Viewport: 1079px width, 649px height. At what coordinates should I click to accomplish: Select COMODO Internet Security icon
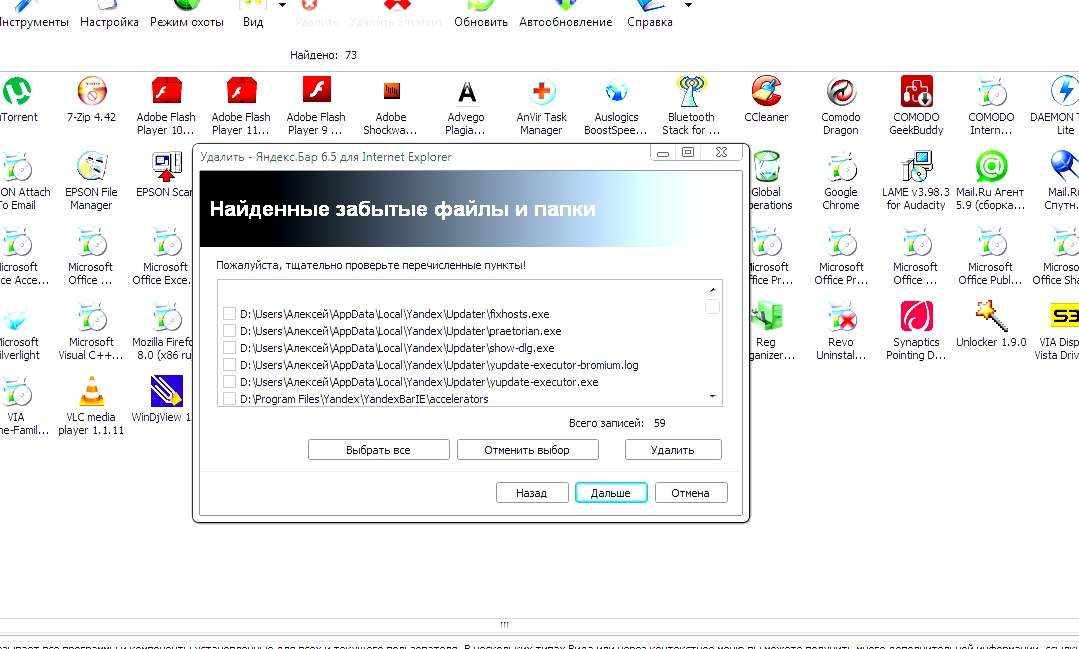(x=992, y=92)
